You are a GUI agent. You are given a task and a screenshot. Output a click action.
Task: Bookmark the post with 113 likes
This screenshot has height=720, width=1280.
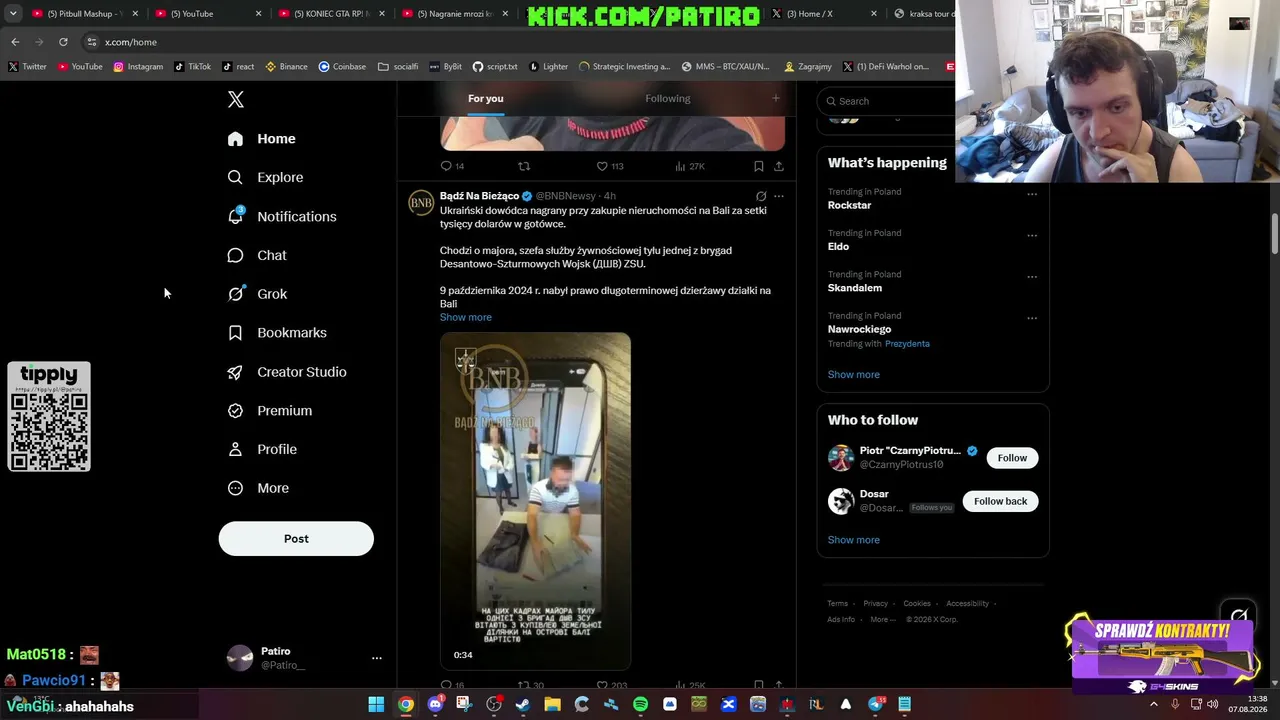(x=759, y=166)
